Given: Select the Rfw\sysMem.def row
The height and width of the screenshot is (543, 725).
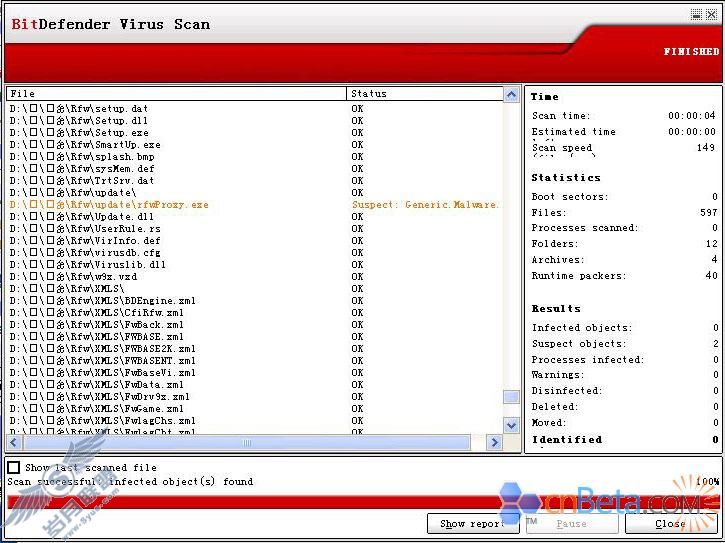Looking at the screenshot, I should tap(255, 168).
